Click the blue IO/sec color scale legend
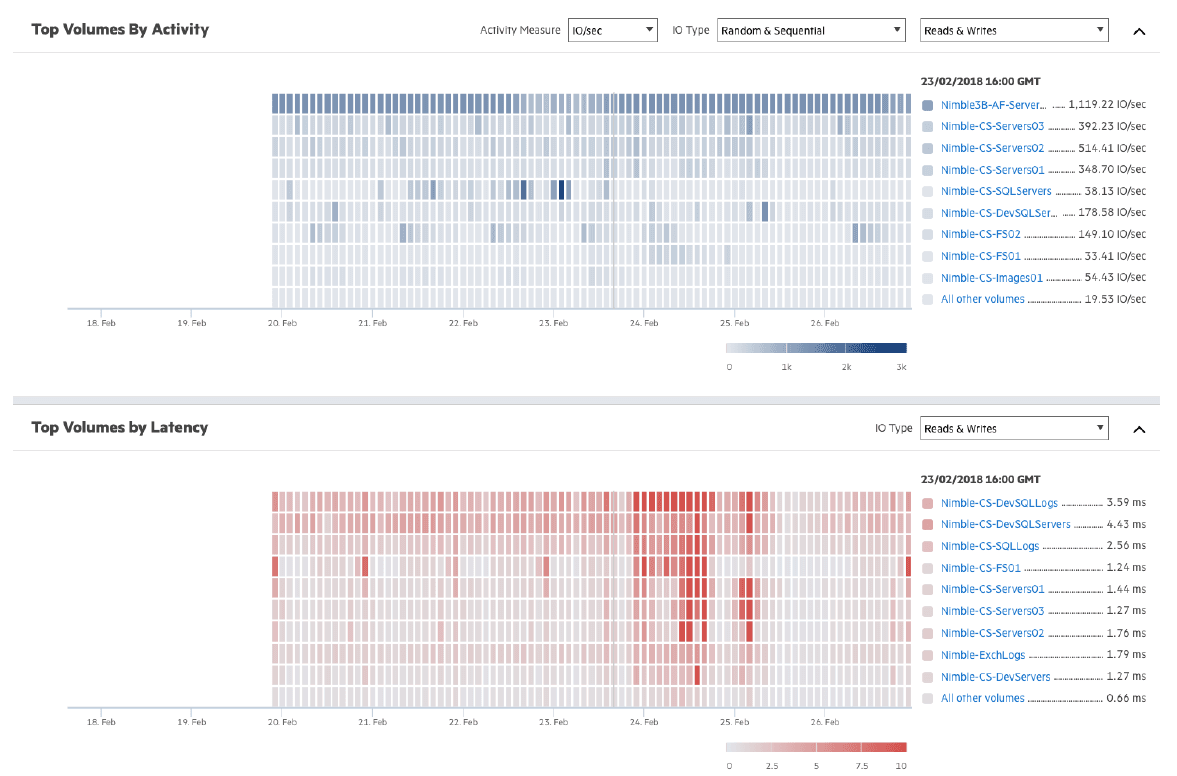This screenshot has width=1177, height=776. coord(816,348)
